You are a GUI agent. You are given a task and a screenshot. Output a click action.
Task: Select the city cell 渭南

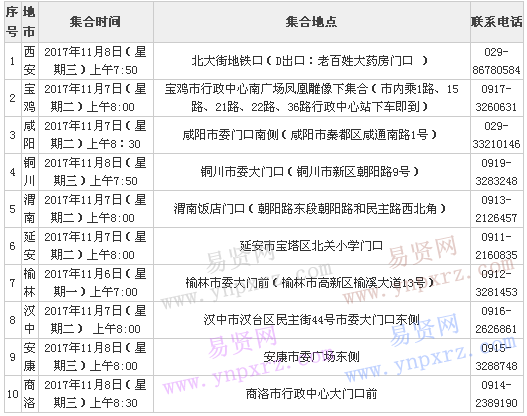tap(29, 209)
